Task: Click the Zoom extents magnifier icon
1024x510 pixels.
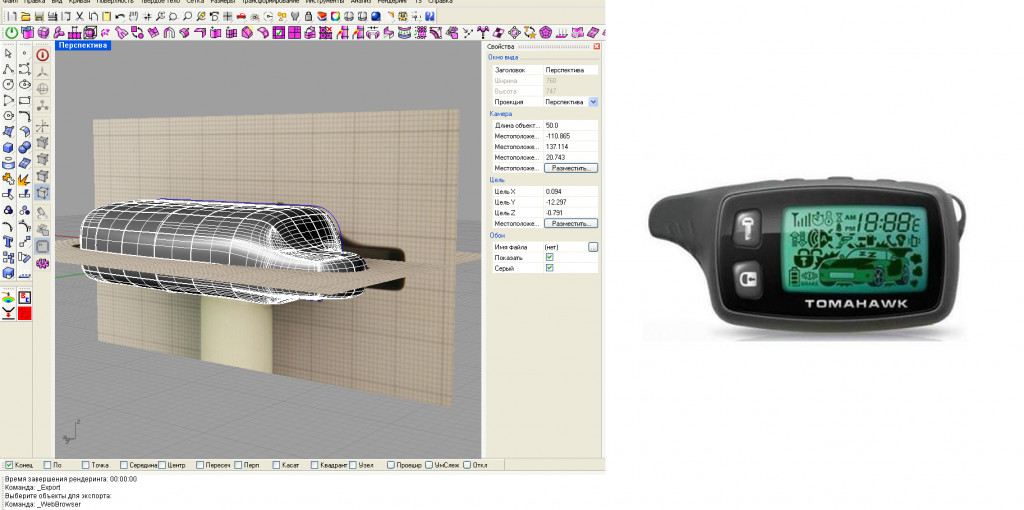Action: tap(187, 16)
